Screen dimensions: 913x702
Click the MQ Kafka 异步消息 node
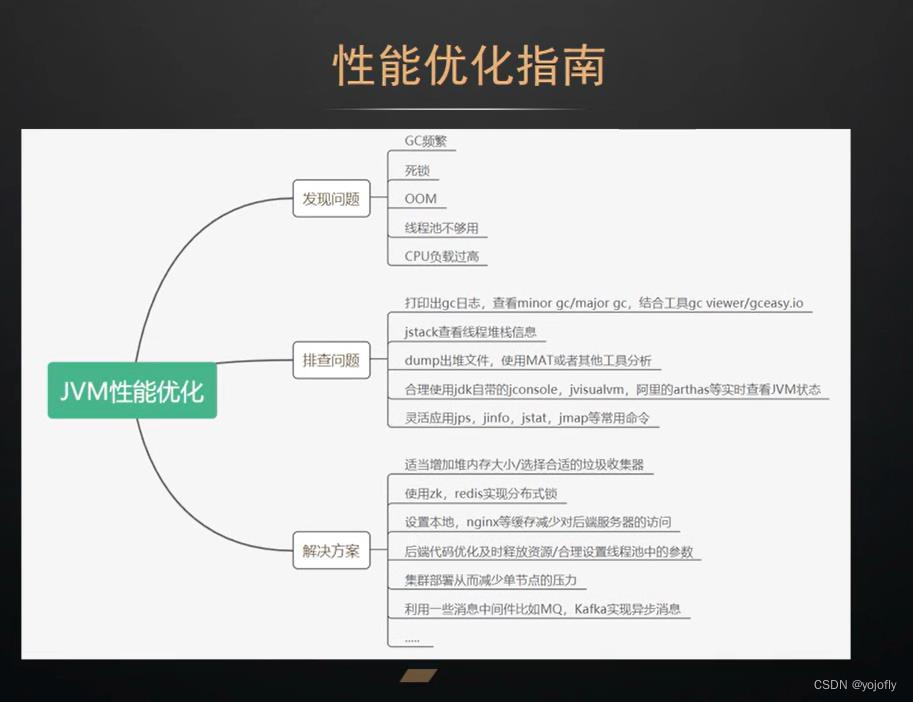[542, 609]
